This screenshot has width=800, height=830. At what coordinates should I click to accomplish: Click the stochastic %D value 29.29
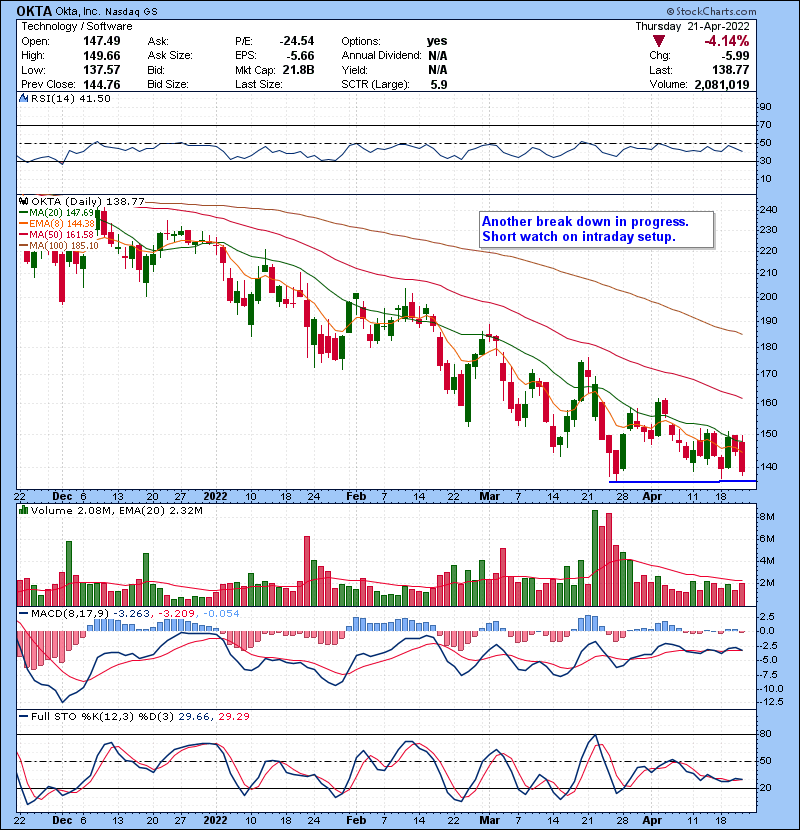233,716
